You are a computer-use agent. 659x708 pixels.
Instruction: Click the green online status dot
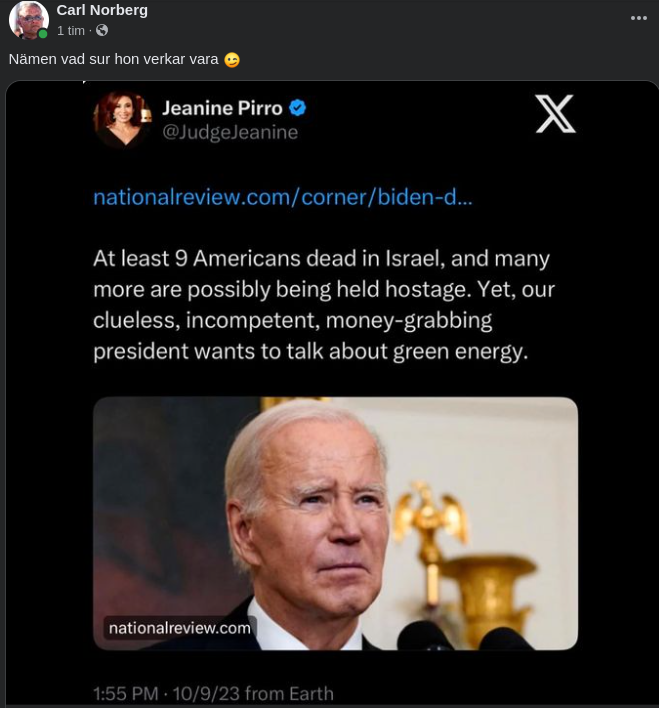[x=43, y=34]
